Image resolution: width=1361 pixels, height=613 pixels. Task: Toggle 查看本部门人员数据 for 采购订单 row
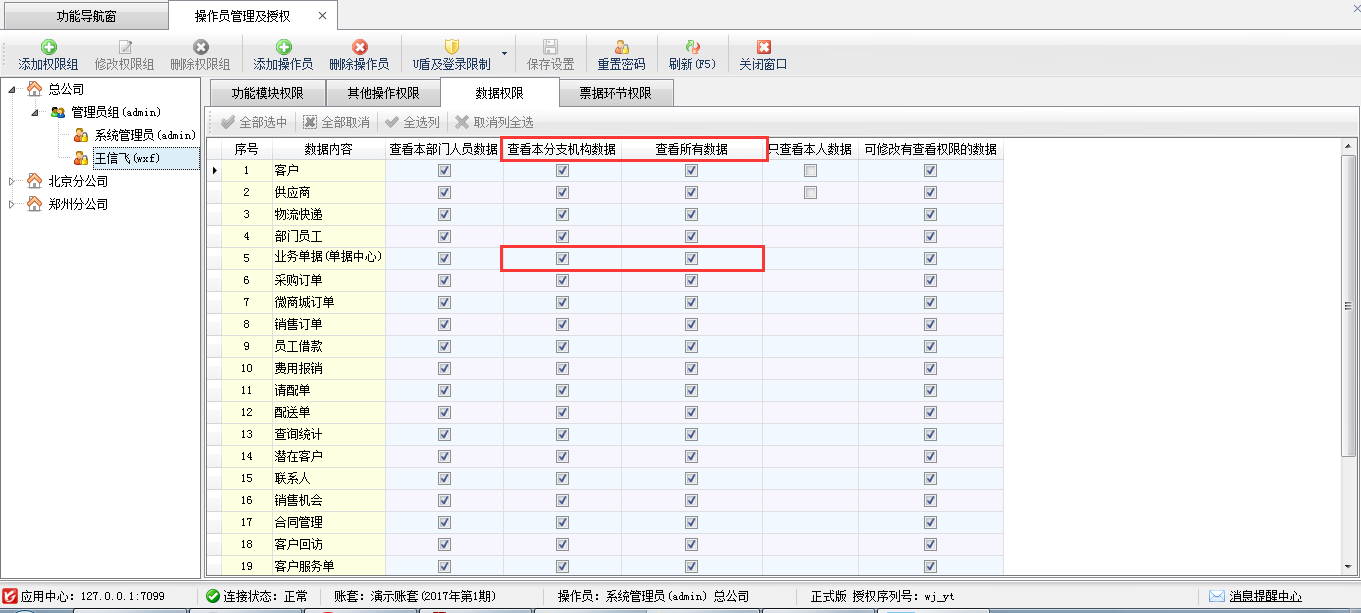point(444,281)
